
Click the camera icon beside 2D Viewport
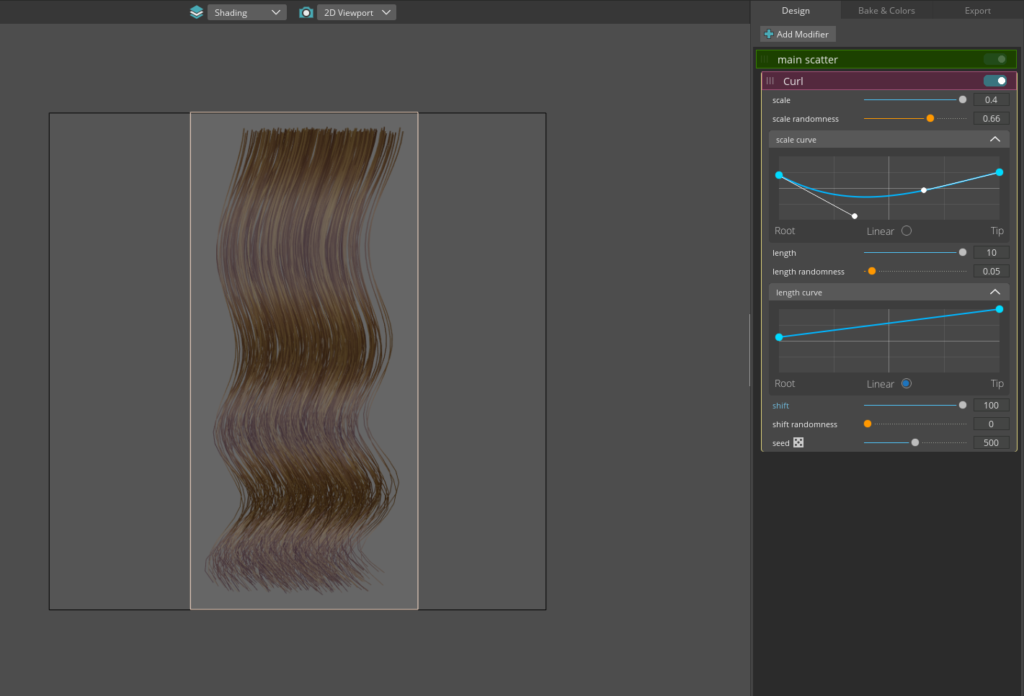306,12
